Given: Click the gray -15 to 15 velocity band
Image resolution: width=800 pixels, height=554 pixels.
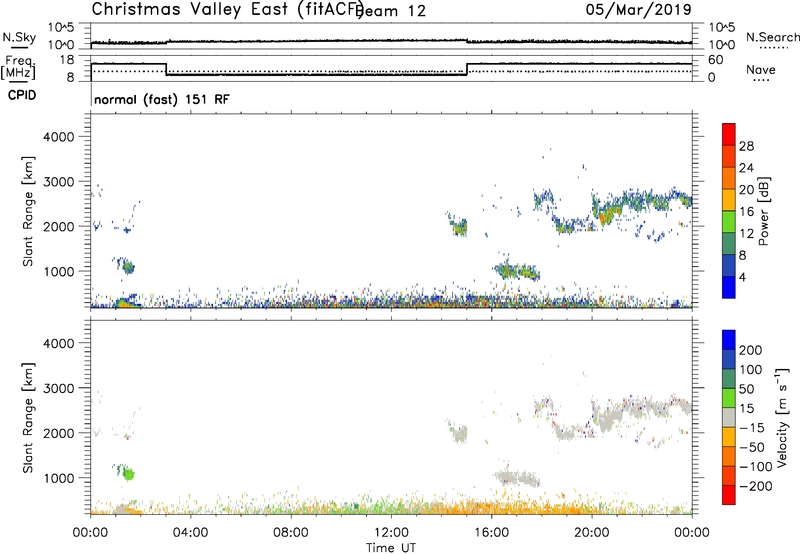Looking at the screenshot, I should coord(729,417).
